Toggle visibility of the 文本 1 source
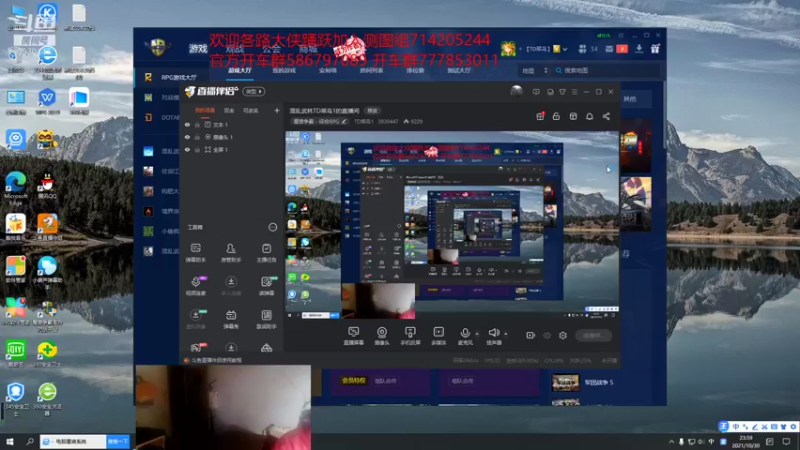 pyautogui.click(x=187, y=124)
